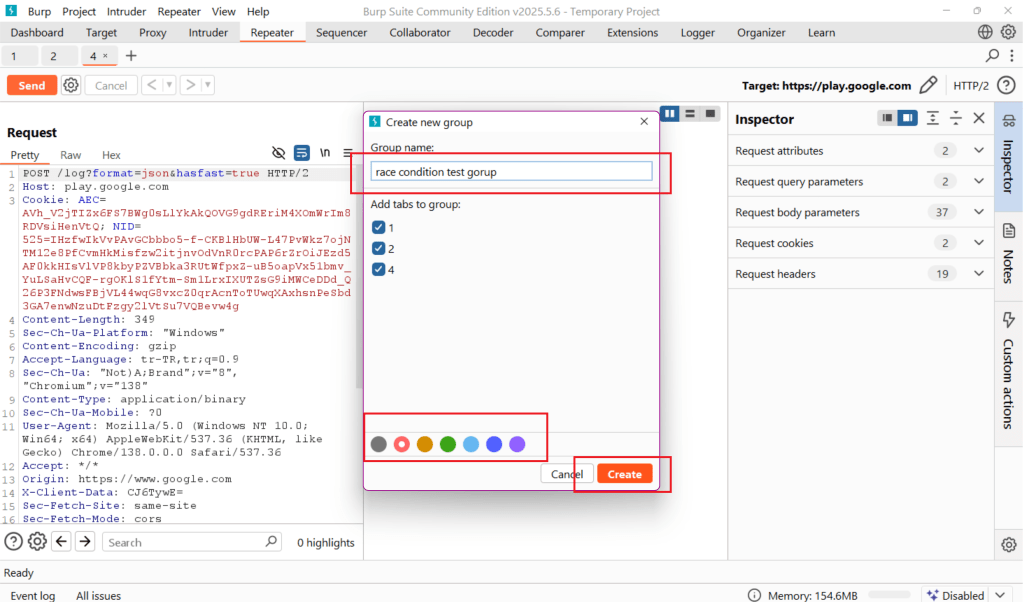Open the Notes side panel
1023x602 pixels.
(1008, 252)
